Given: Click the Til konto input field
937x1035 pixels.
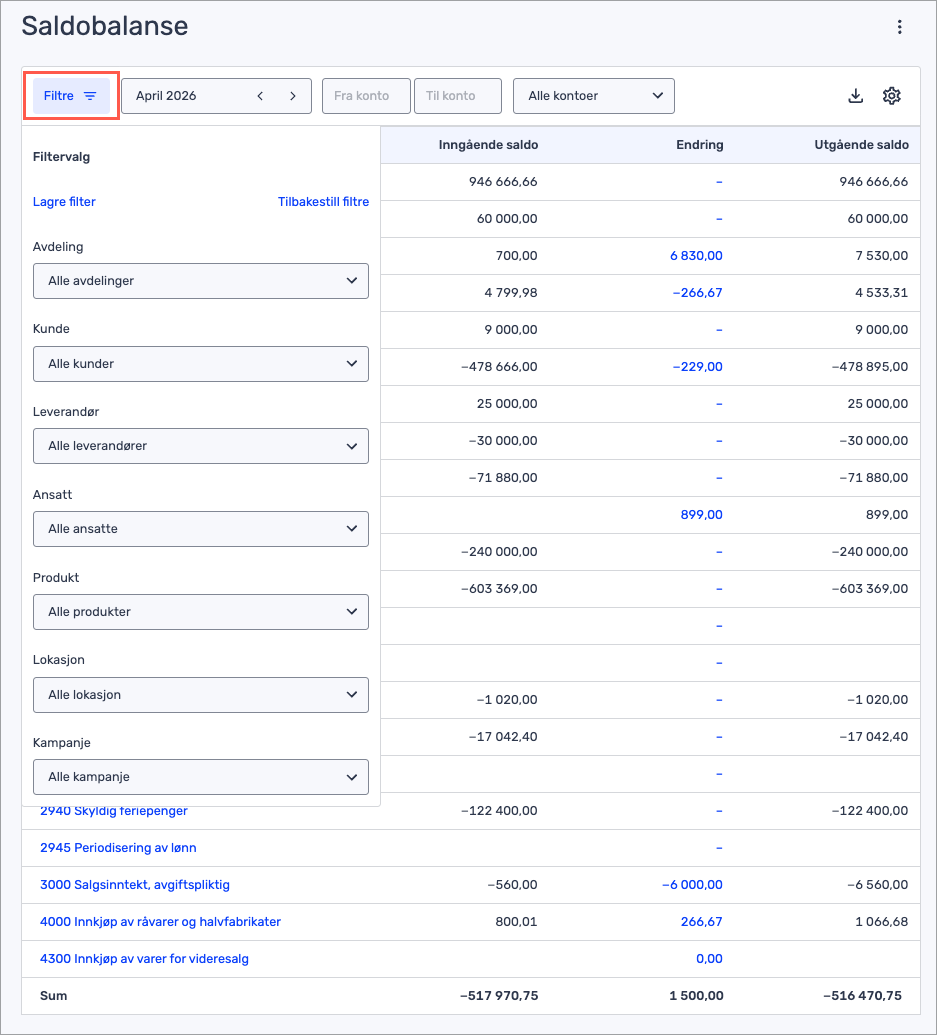Looking at the screenshot, I should point(457,96).
